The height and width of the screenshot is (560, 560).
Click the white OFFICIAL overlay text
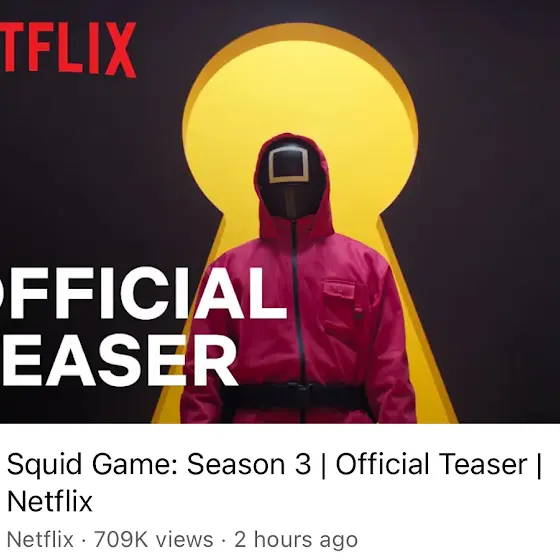[143, 293]
